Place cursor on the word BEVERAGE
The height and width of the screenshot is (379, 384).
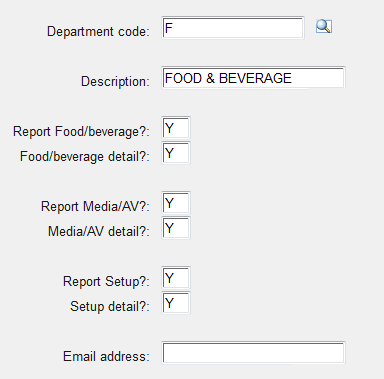[x=255, y=78]
